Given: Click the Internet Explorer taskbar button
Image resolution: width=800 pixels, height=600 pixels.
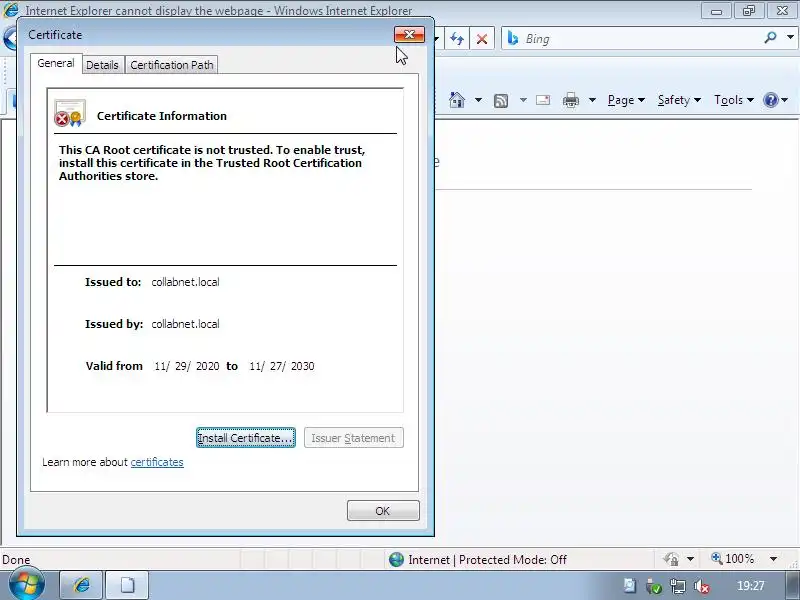Looking at the screenshot, I should [82, 585].
